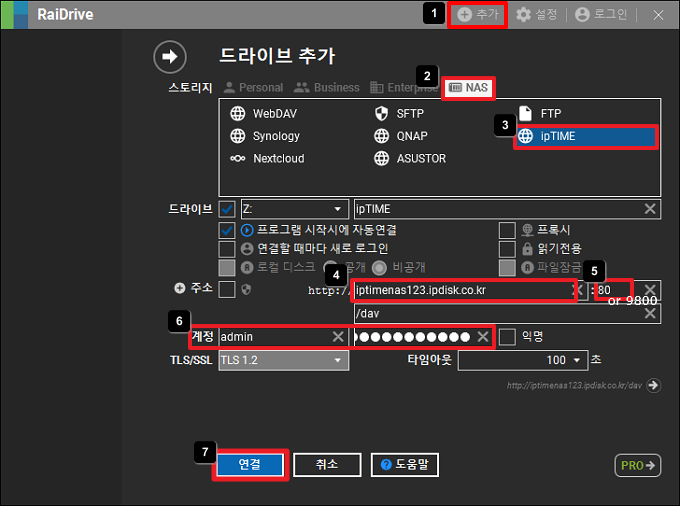Screen dimensions: 680x506
Task: Toggle 프로그램 시작시에 자동연결 checkbox
Action: (227, 230)
